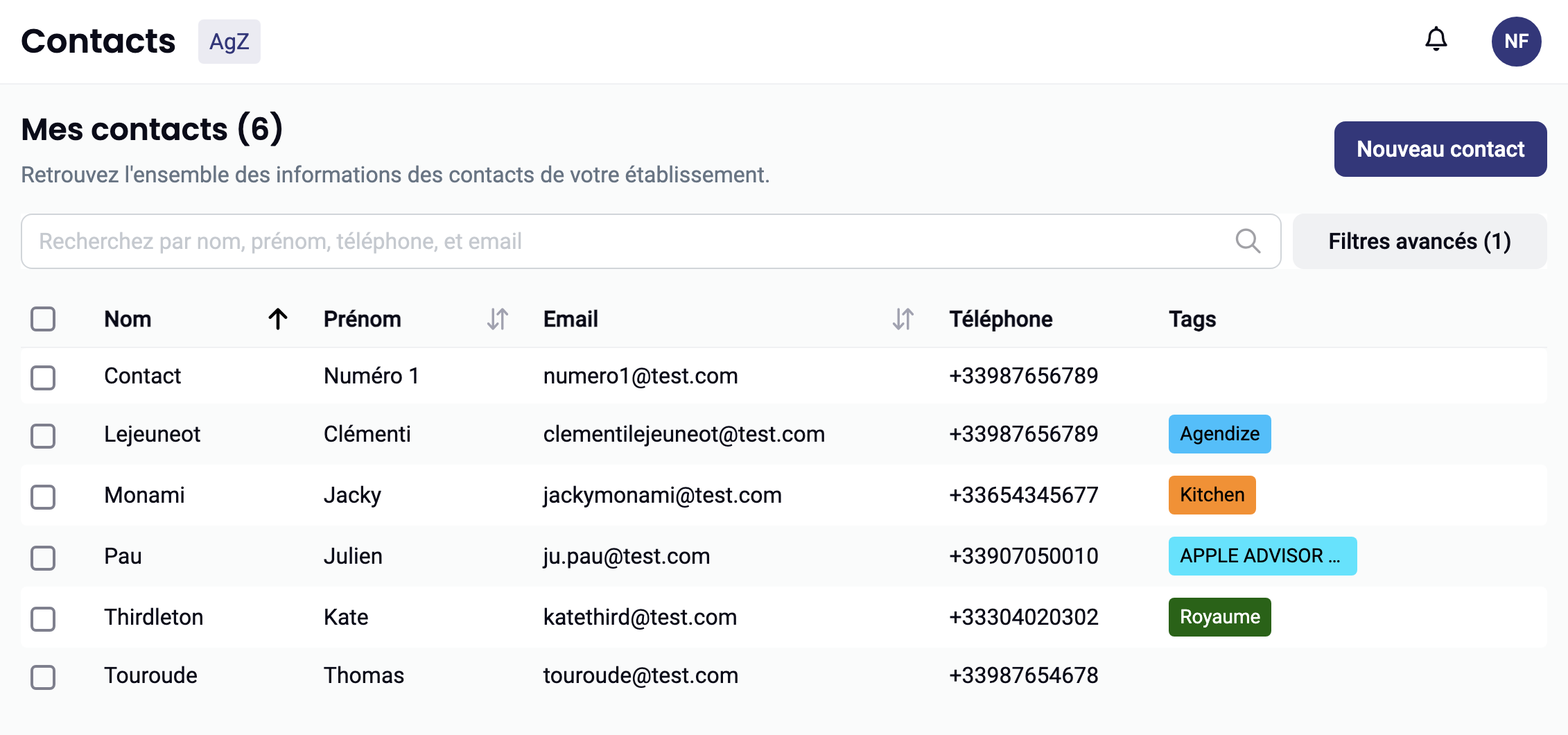Open Filtres avancés (1)
The width and height of the screenshot is (1568, 735).
1420,241
